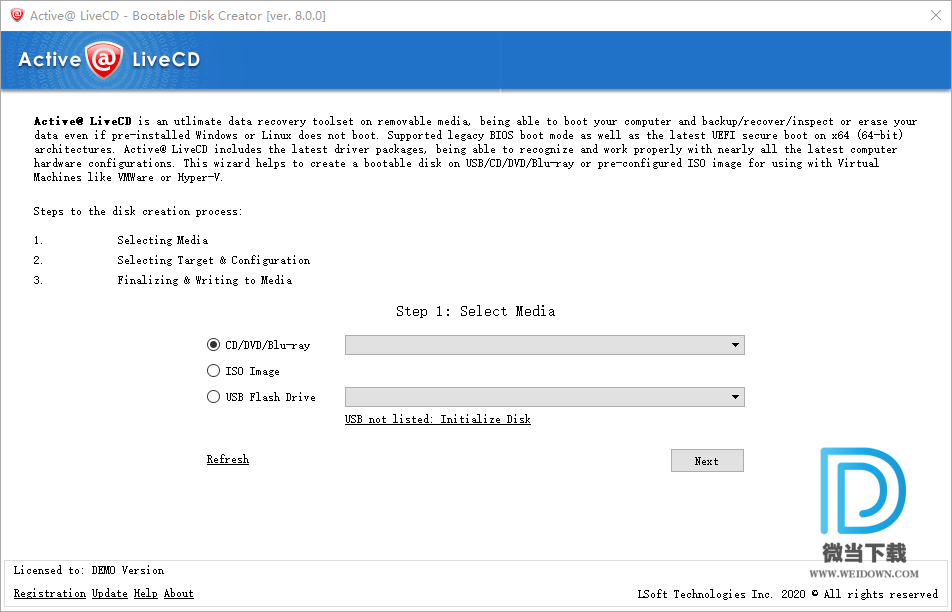Click the 'Step 1: Select Media' heading
952x612 pixels.
(x=475, y=311)
